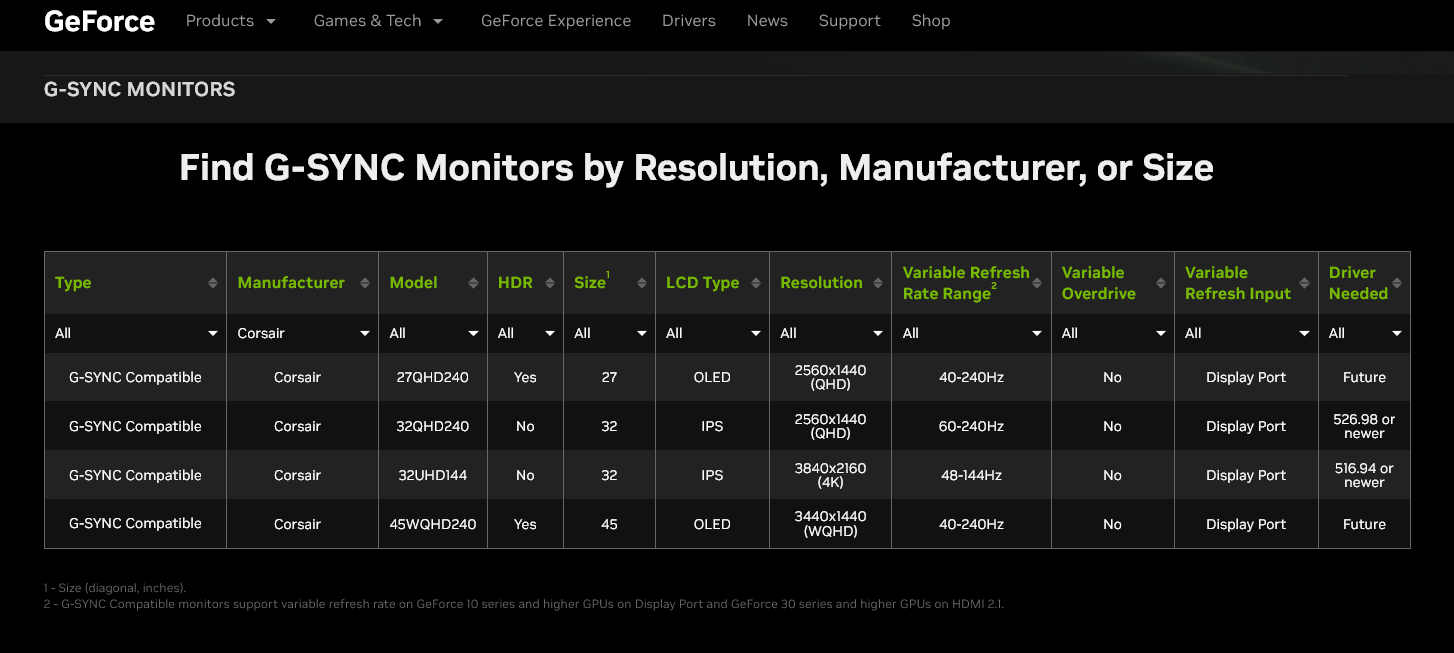Open the Shop link
The width and height of the screenshot is (1454, 653).
(x=930, y=20)
